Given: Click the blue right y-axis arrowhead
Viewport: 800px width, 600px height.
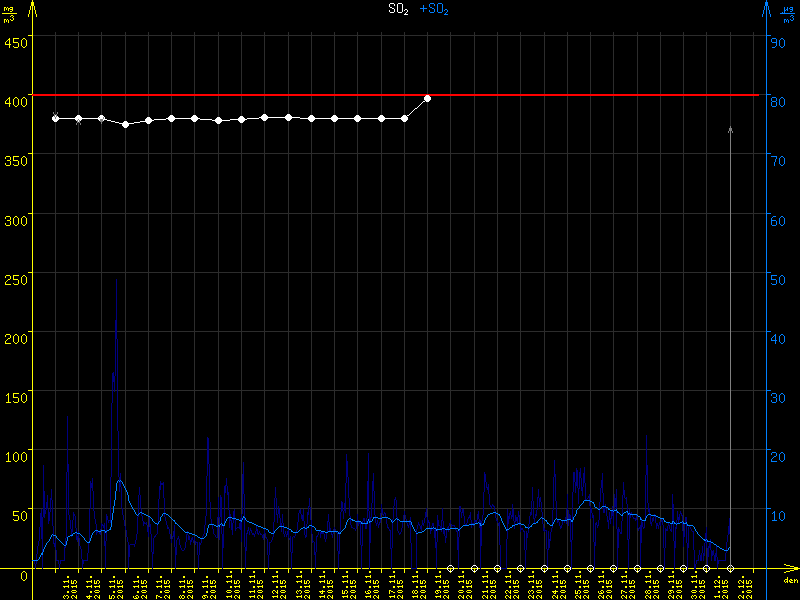Looking at the screenshot, I should tap(766, 8).
